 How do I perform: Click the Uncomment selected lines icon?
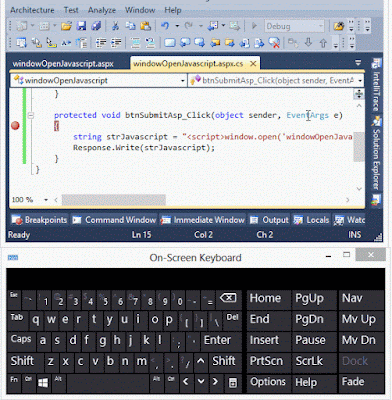150,43
